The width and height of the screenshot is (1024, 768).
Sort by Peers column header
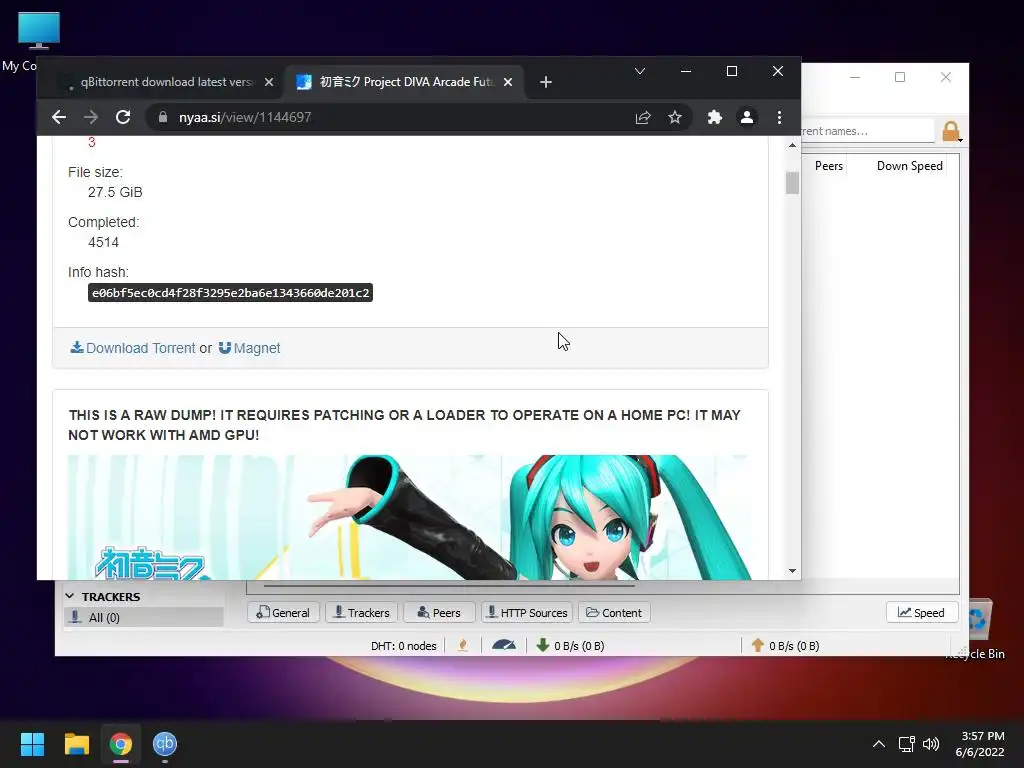pos(829,166)
